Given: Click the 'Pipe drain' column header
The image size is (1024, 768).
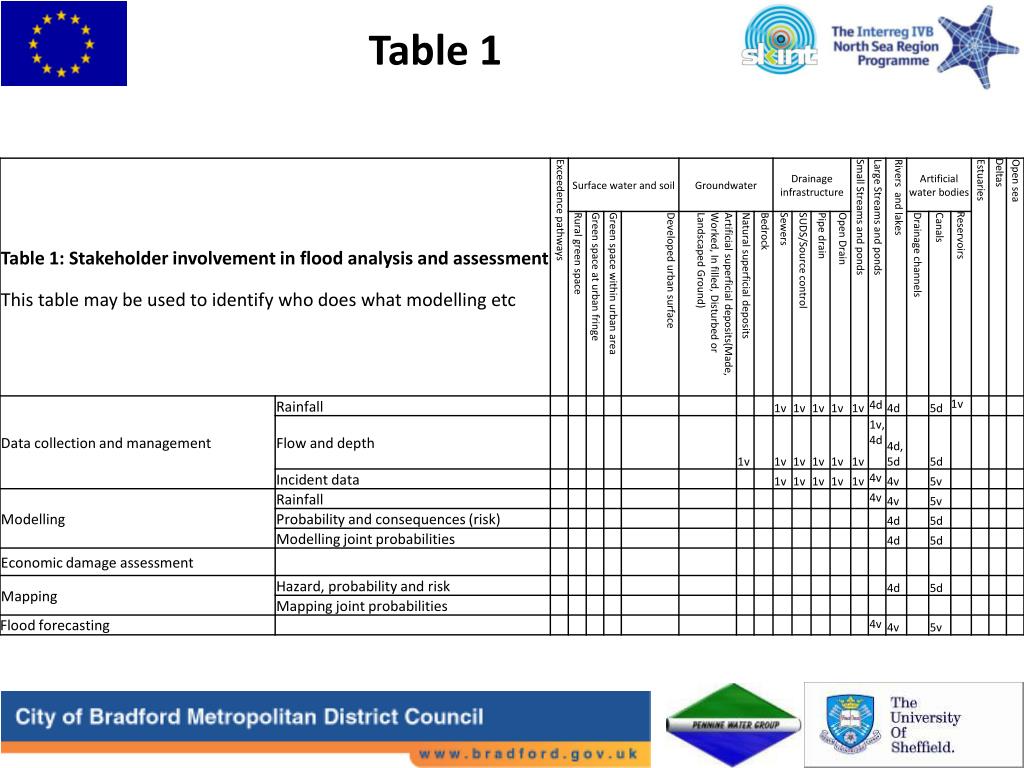Looking at the screenshot, I should pyautogui.click(x=822, y=235).
